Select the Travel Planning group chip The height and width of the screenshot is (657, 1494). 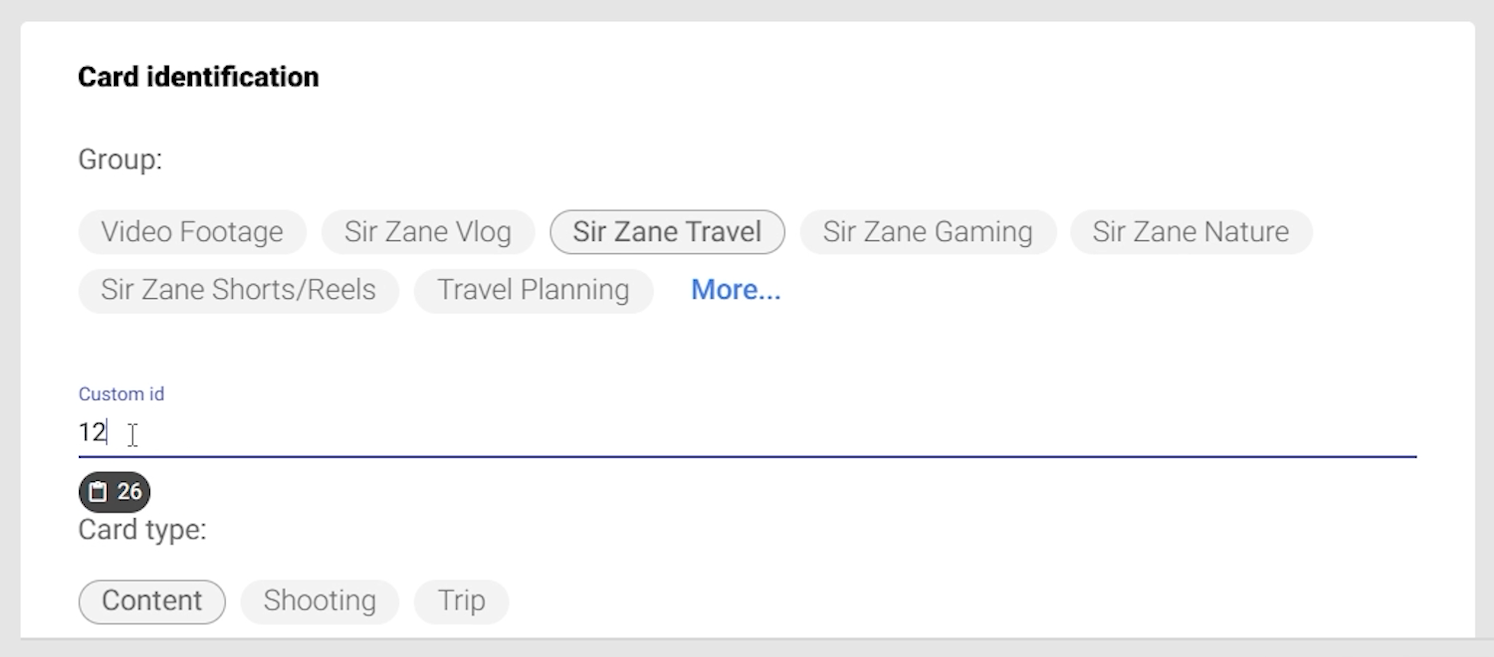click(x=533, y=290)
